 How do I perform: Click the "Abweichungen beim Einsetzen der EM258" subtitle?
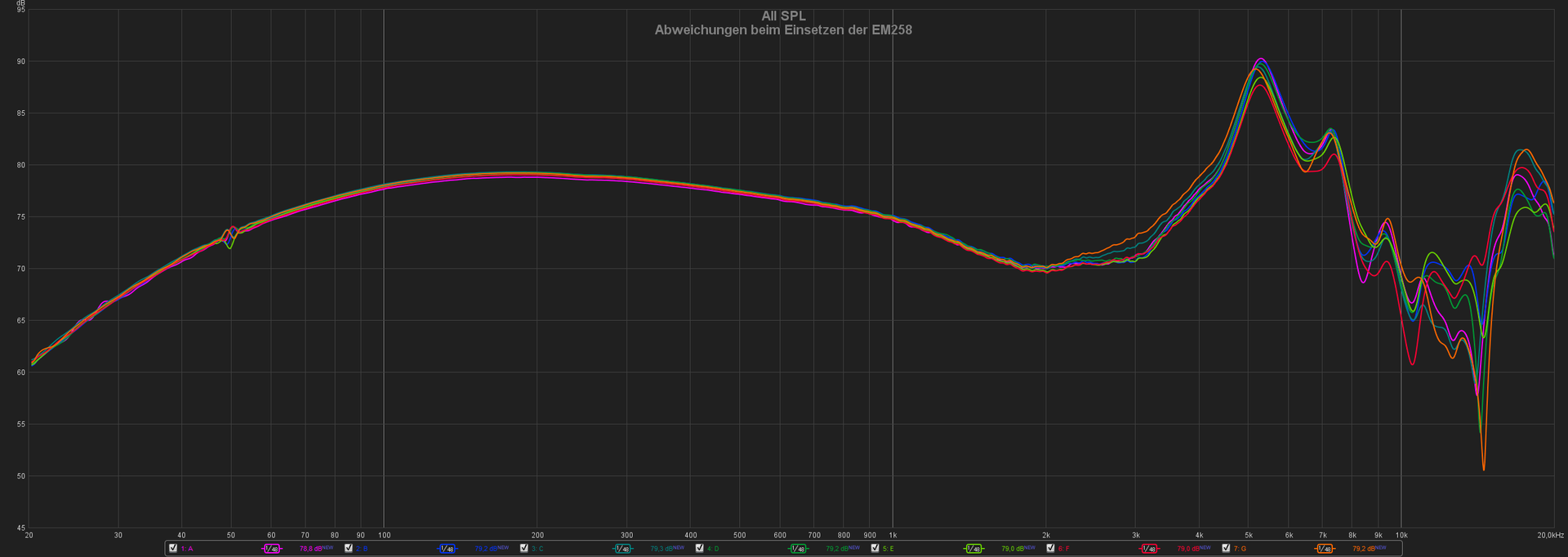tap(783, 30)
